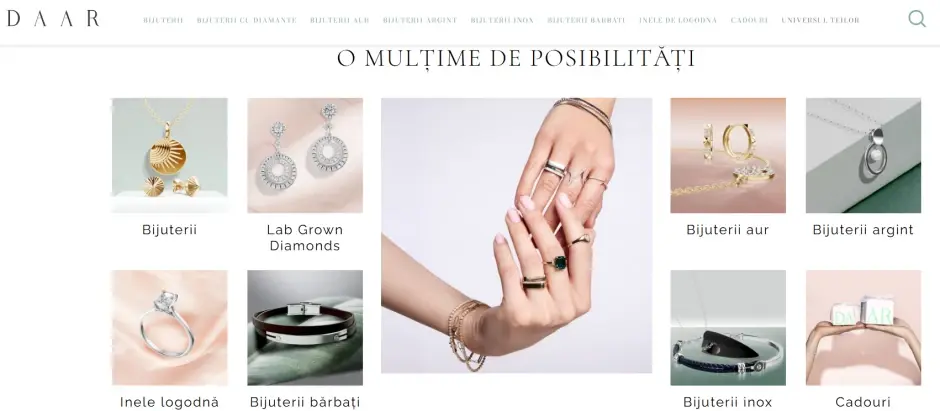Go to Cadouri in the top menu
The image size is (940, 411).
click(749, 20)
